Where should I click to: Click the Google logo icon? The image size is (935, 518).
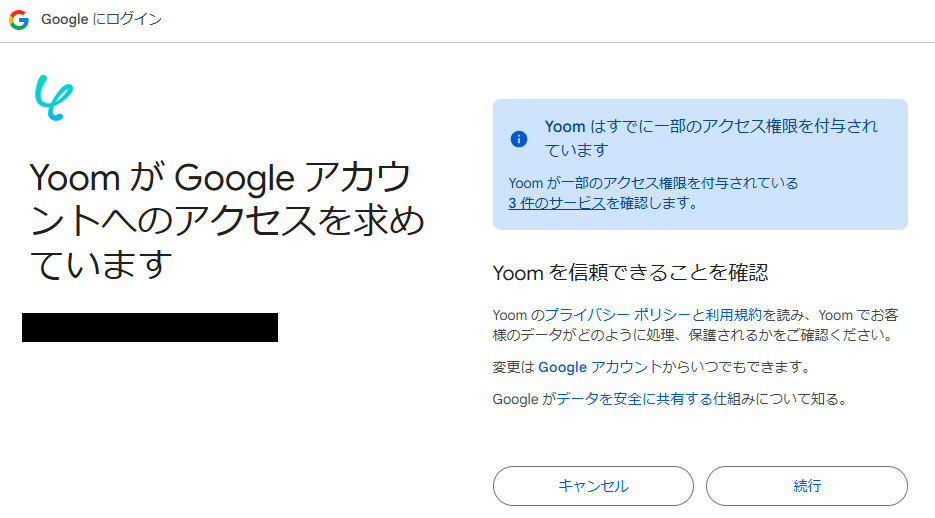[x=19, y=20]
